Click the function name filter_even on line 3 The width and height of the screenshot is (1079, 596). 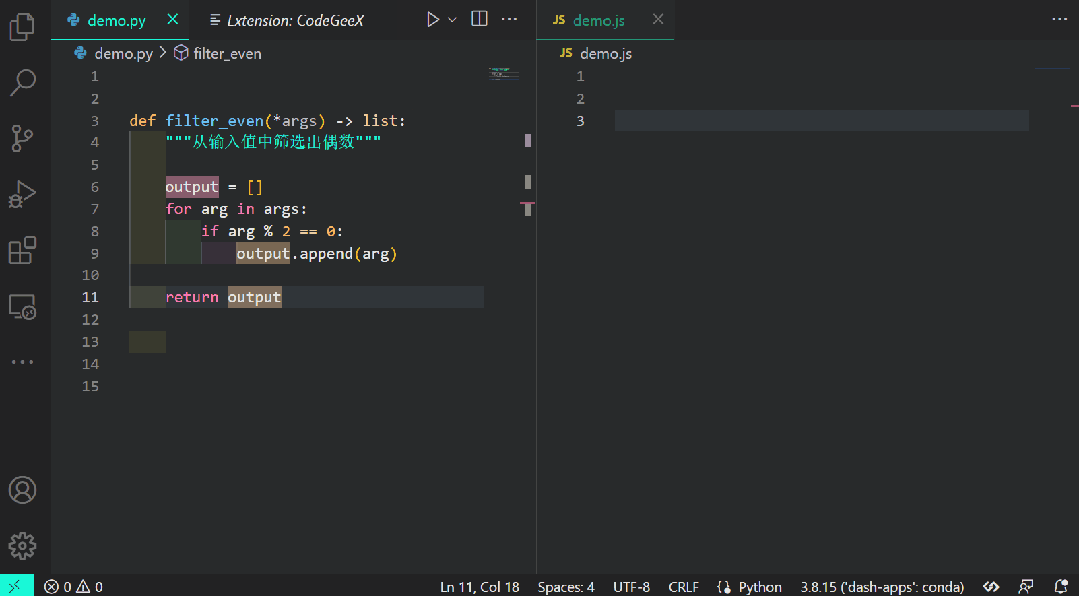click(x=215, y=120)
